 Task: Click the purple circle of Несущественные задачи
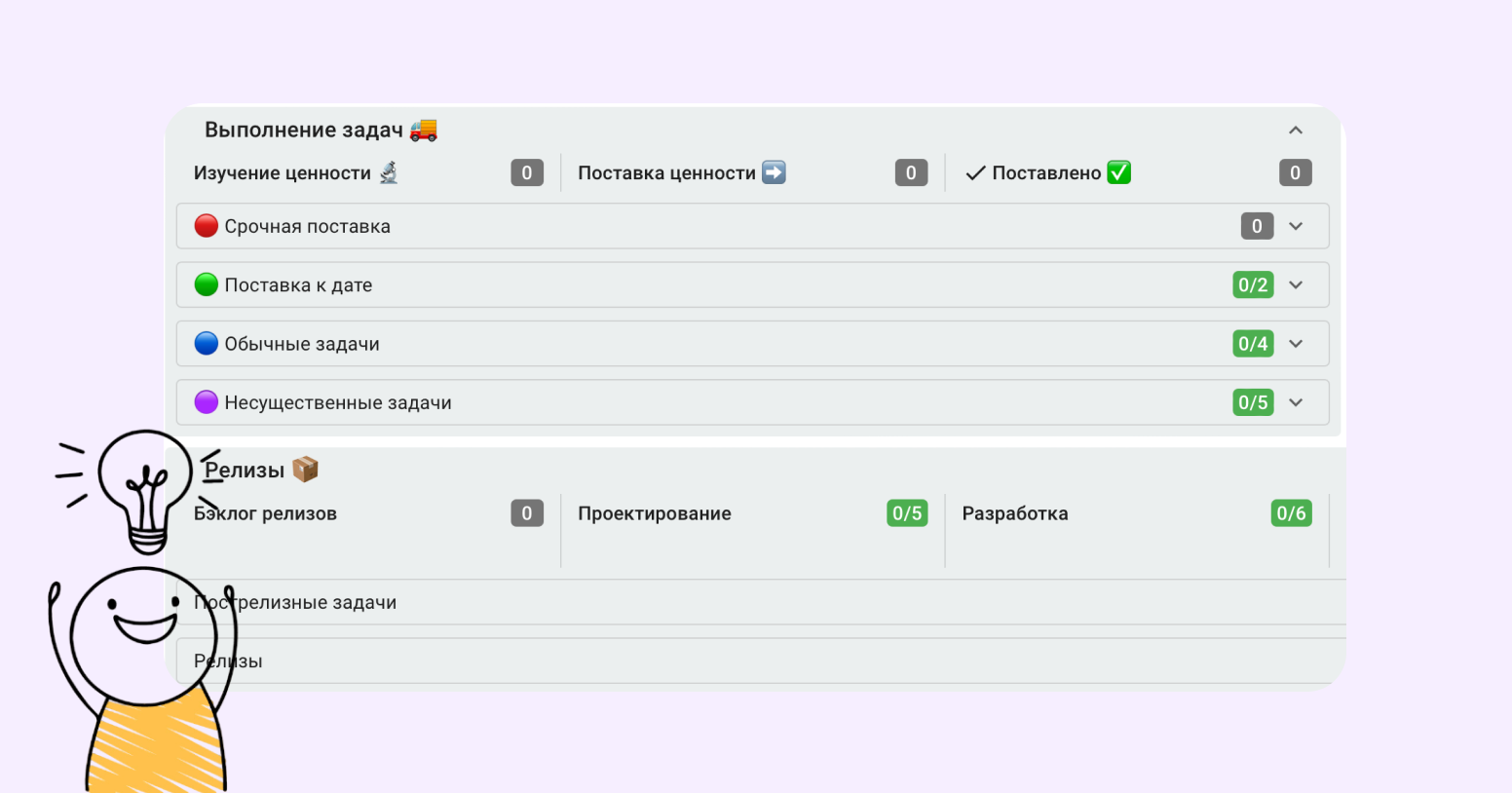(x=207, y=402)
